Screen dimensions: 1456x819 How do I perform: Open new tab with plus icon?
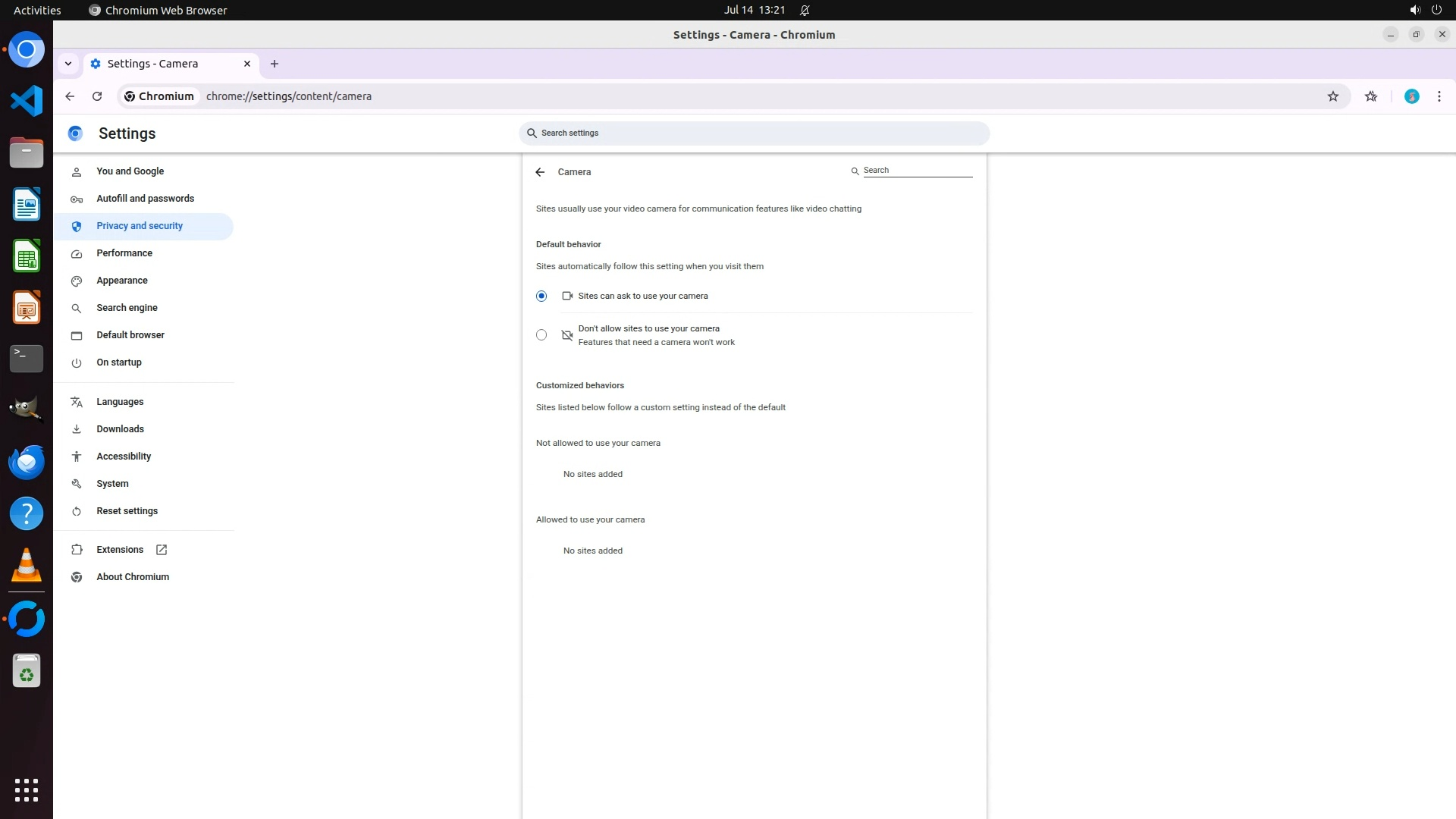click(x=275, y=64)
